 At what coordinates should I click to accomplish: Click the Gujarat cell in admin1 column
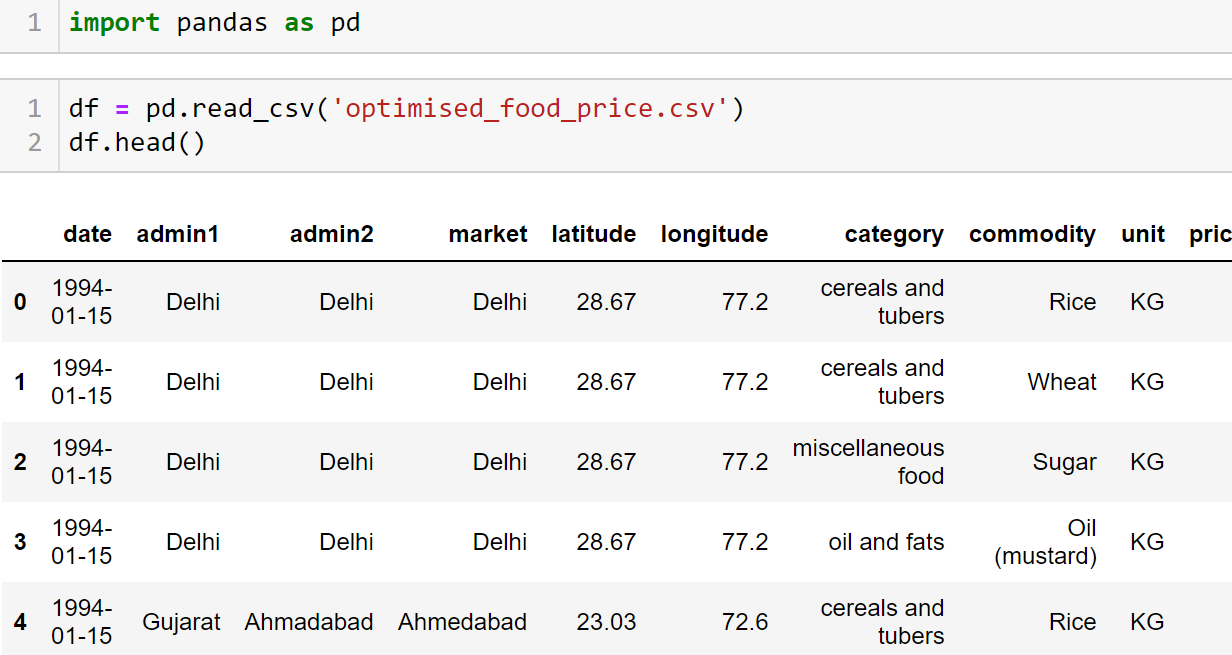[181, 622]
